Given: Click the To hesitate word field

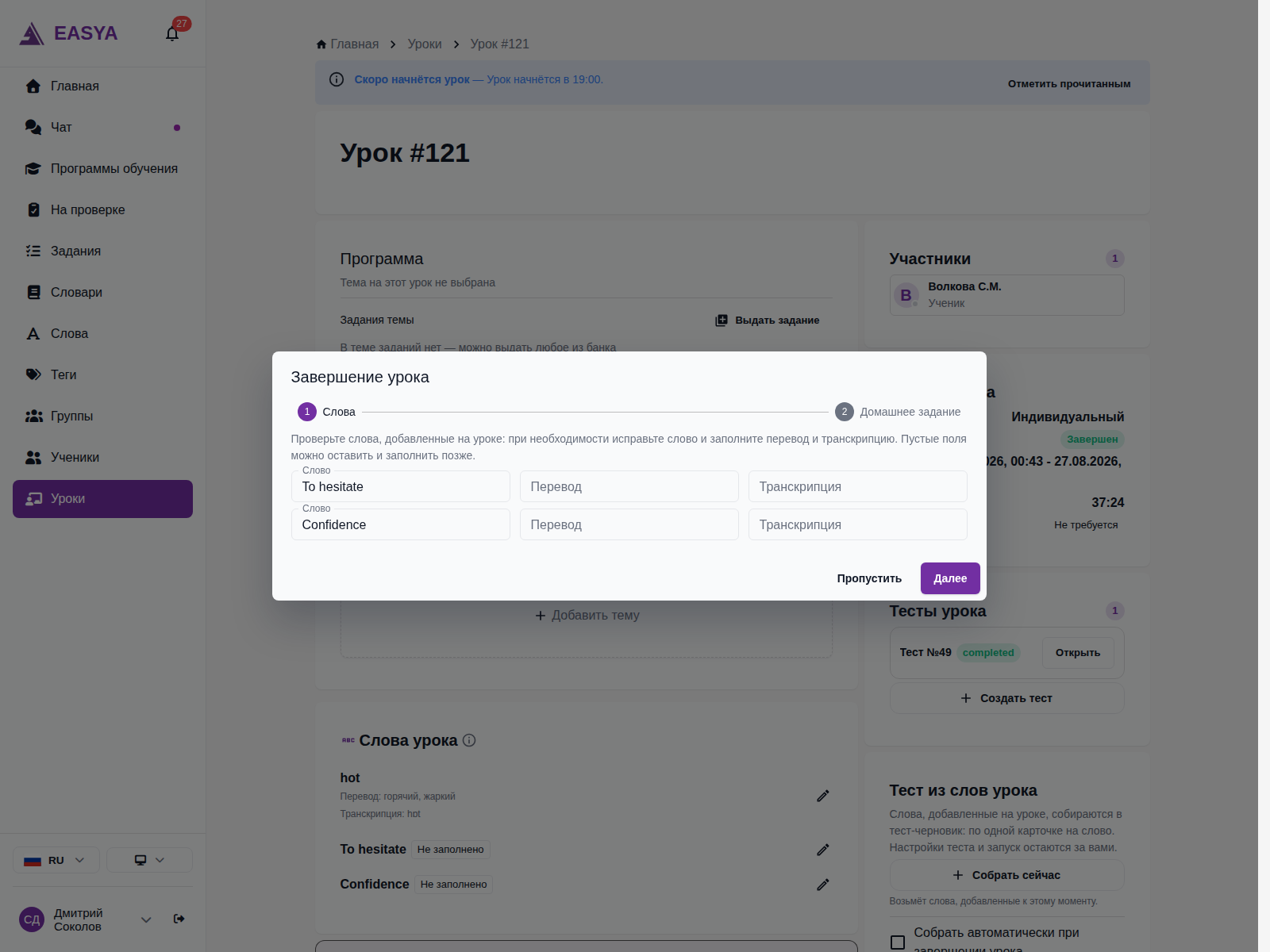Looking at the screenshot, I should pyautogui.click(x=401, y=486).
